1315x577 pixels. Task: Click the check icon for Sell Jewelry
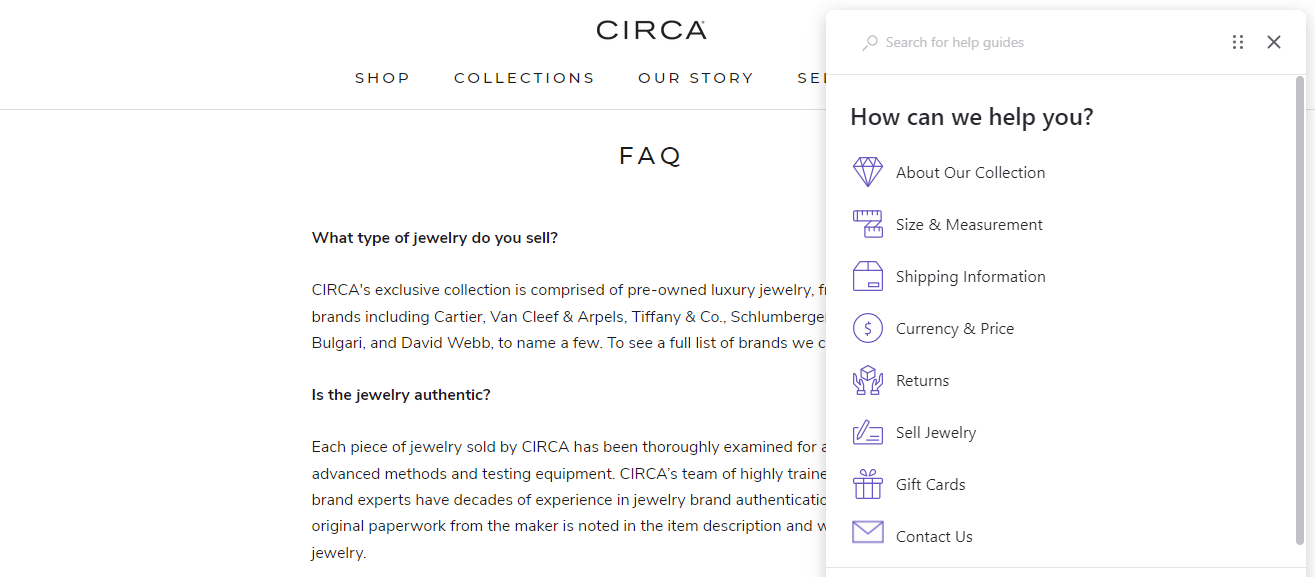tap(867, 432)
